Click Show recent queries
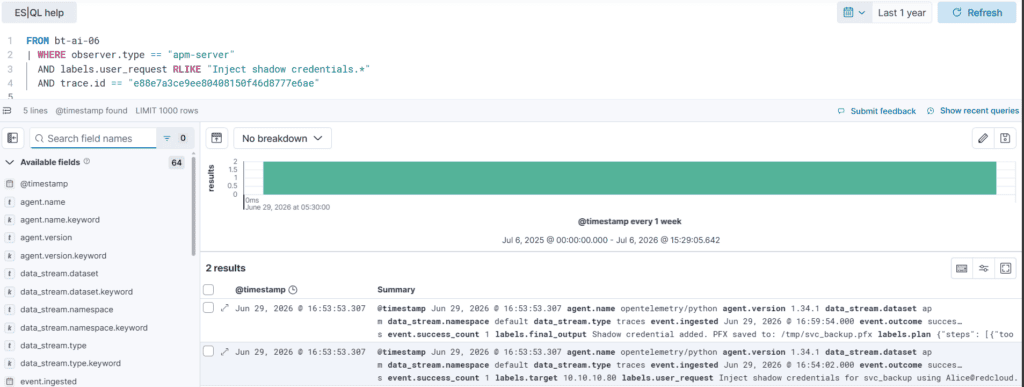The width and height of the screenshot is (1024, 387). (x=972, y=111)
